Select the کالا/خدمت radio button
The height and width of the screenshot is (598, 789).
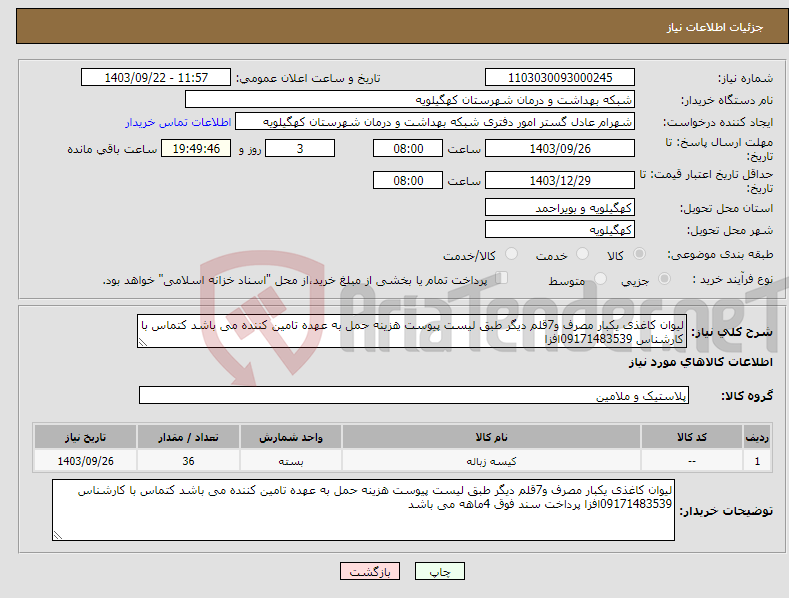click(511, 254)
